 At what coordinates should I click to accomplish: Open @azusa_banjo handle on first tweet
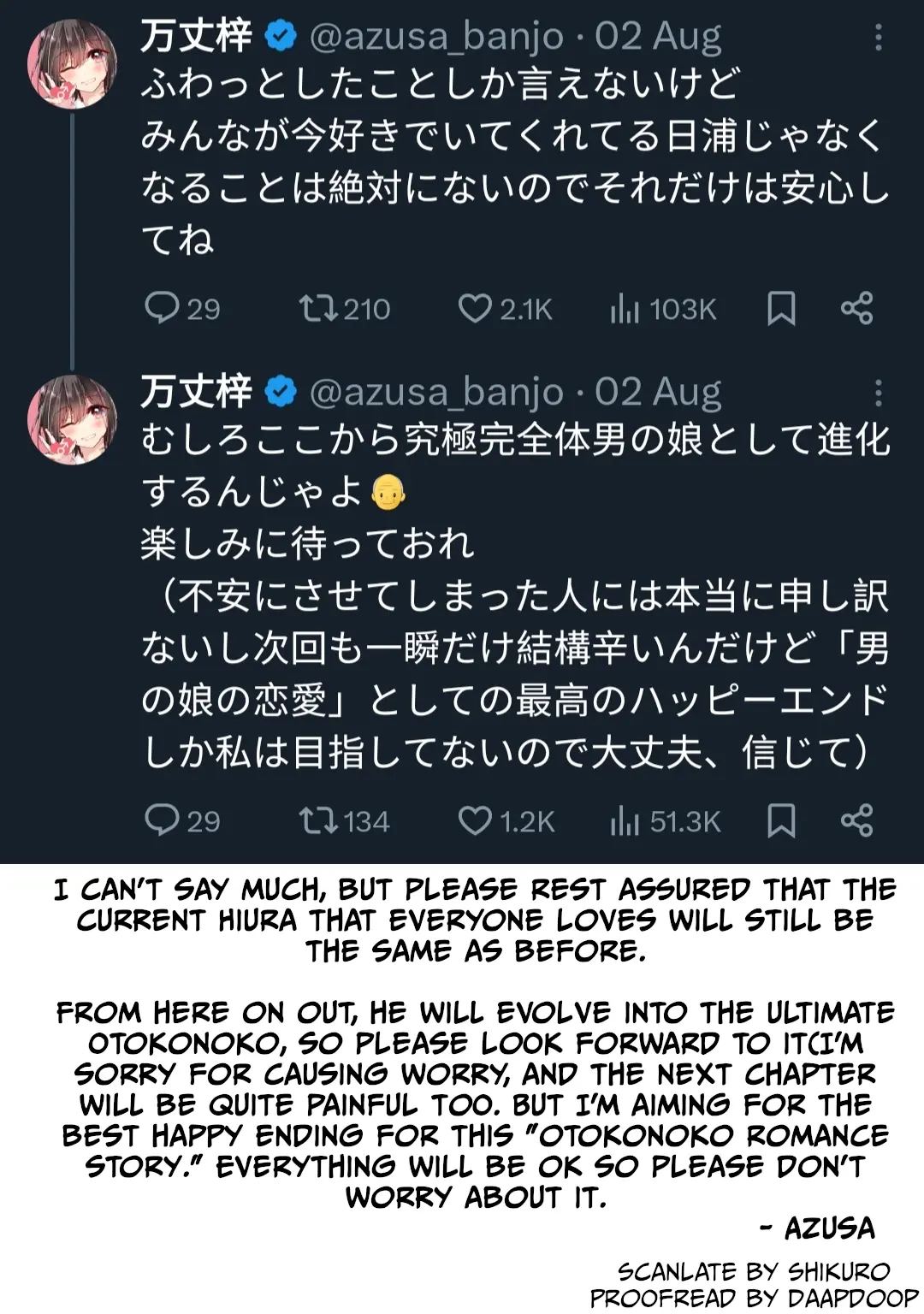[x=436, y=37]
